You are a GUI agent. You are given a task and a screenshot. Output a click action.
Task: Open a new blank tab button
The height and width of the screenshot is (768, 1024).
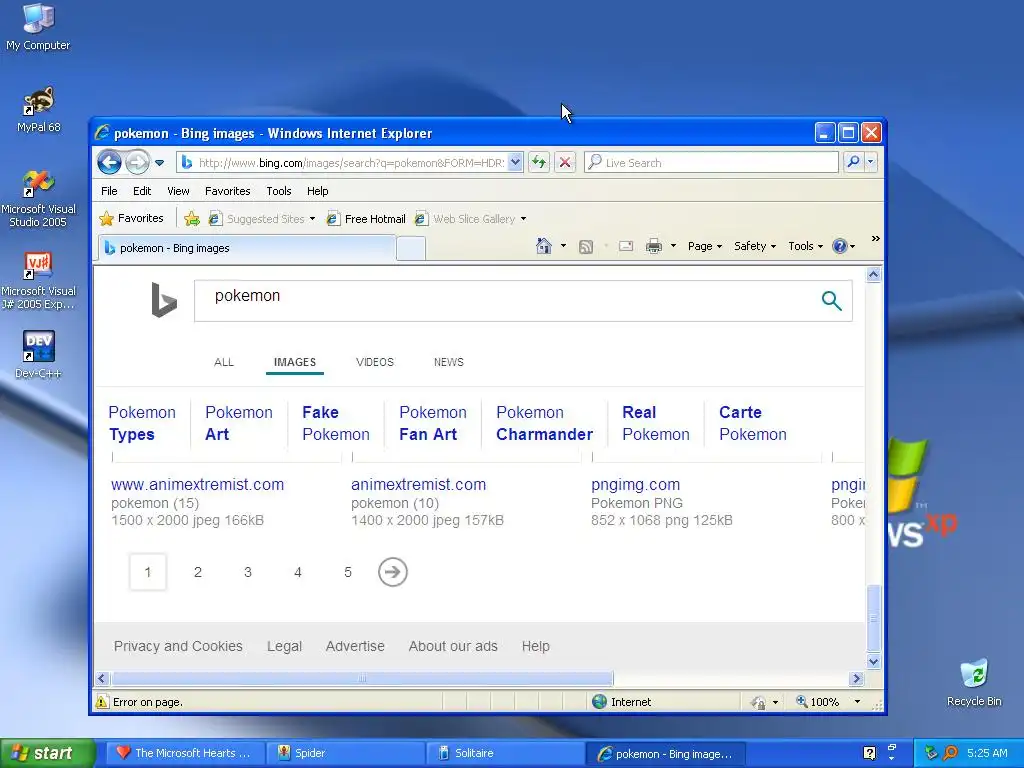click(411, 249)
